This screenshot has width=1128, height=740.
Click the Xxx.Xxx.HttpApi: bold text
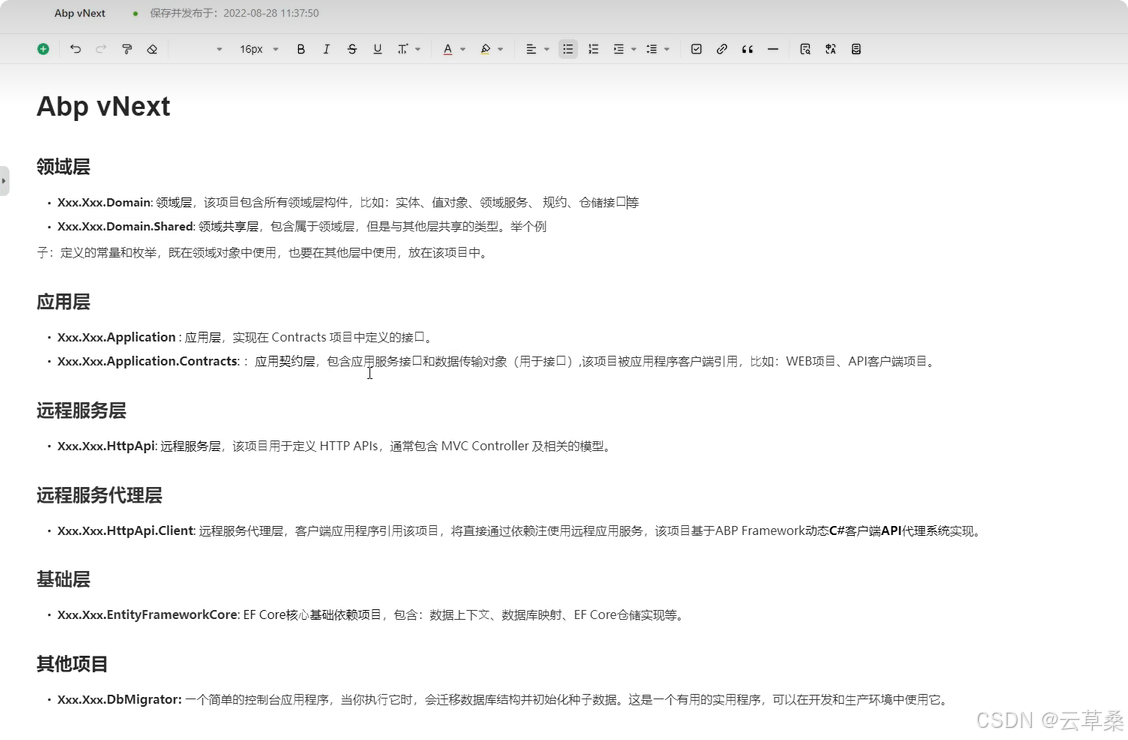coord(107,446)
